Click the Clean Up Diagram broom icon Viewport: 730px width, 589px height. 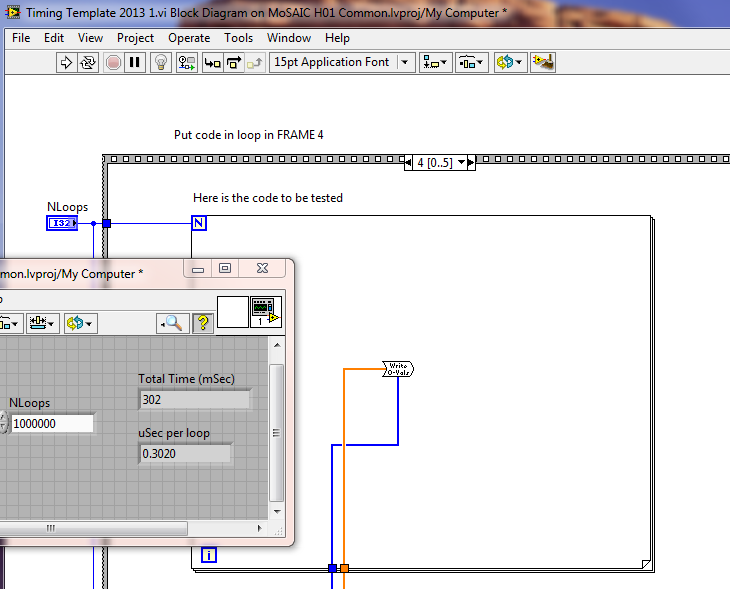[x=543, y=62]
